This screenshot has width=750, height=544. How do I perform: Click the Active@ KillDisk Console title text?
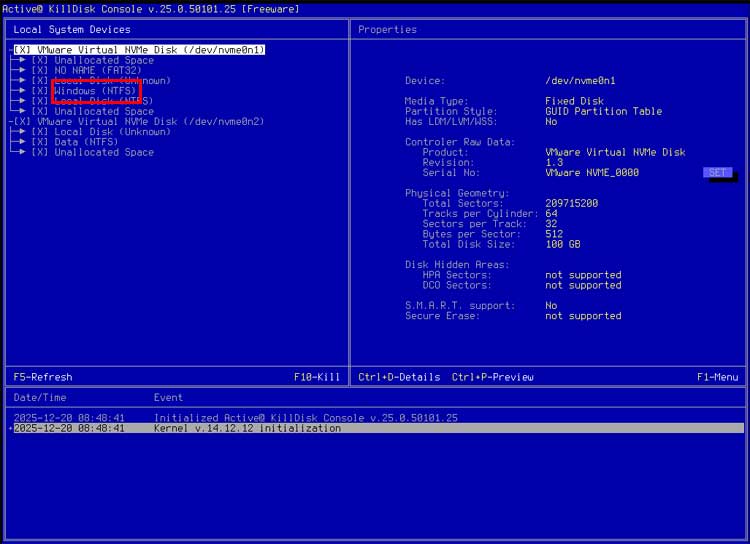150,9
